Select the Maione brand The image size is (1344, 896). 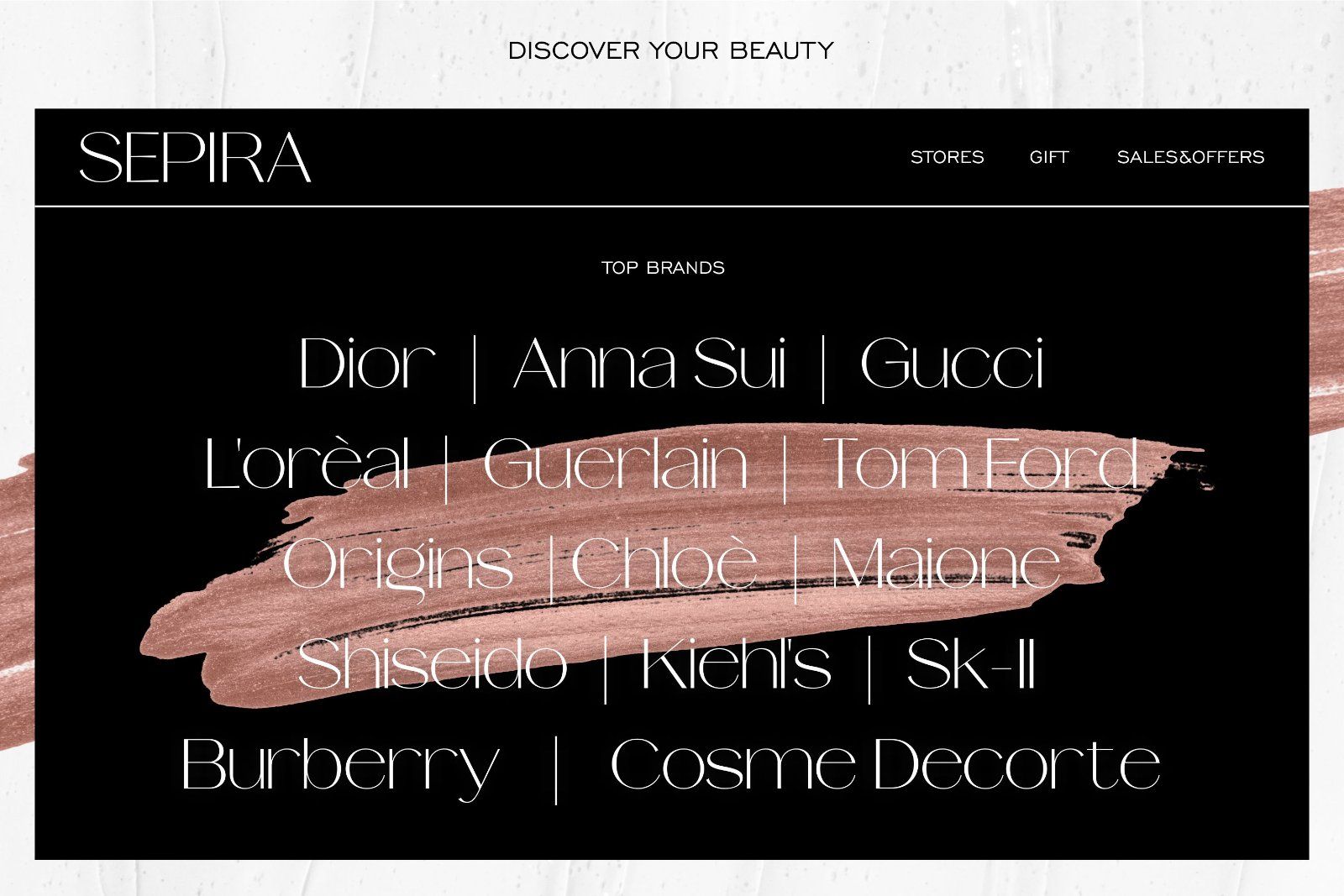[x=946, y=563]
